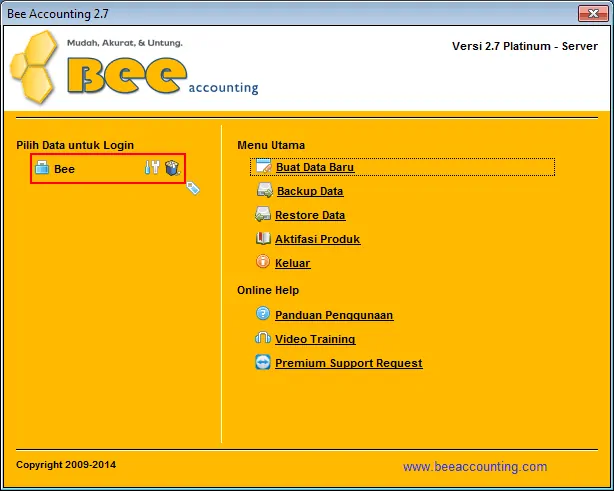Click the Panduan Penggunaan question mark icon
This screenshot has height=491, width=614.
click(263, 314)
